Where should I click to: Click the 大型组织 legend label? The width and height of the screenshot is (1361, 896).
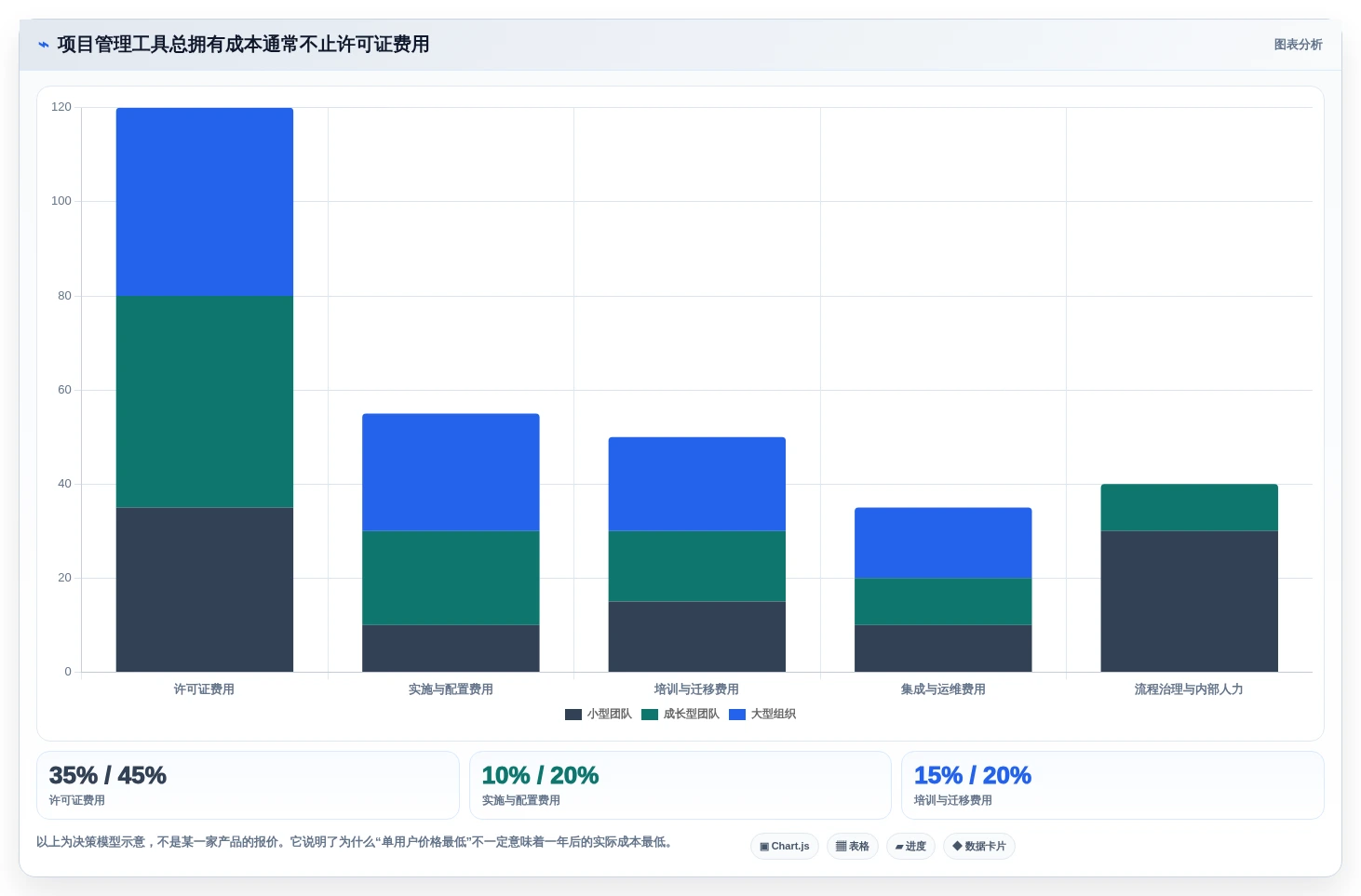(x=773, y=715)
